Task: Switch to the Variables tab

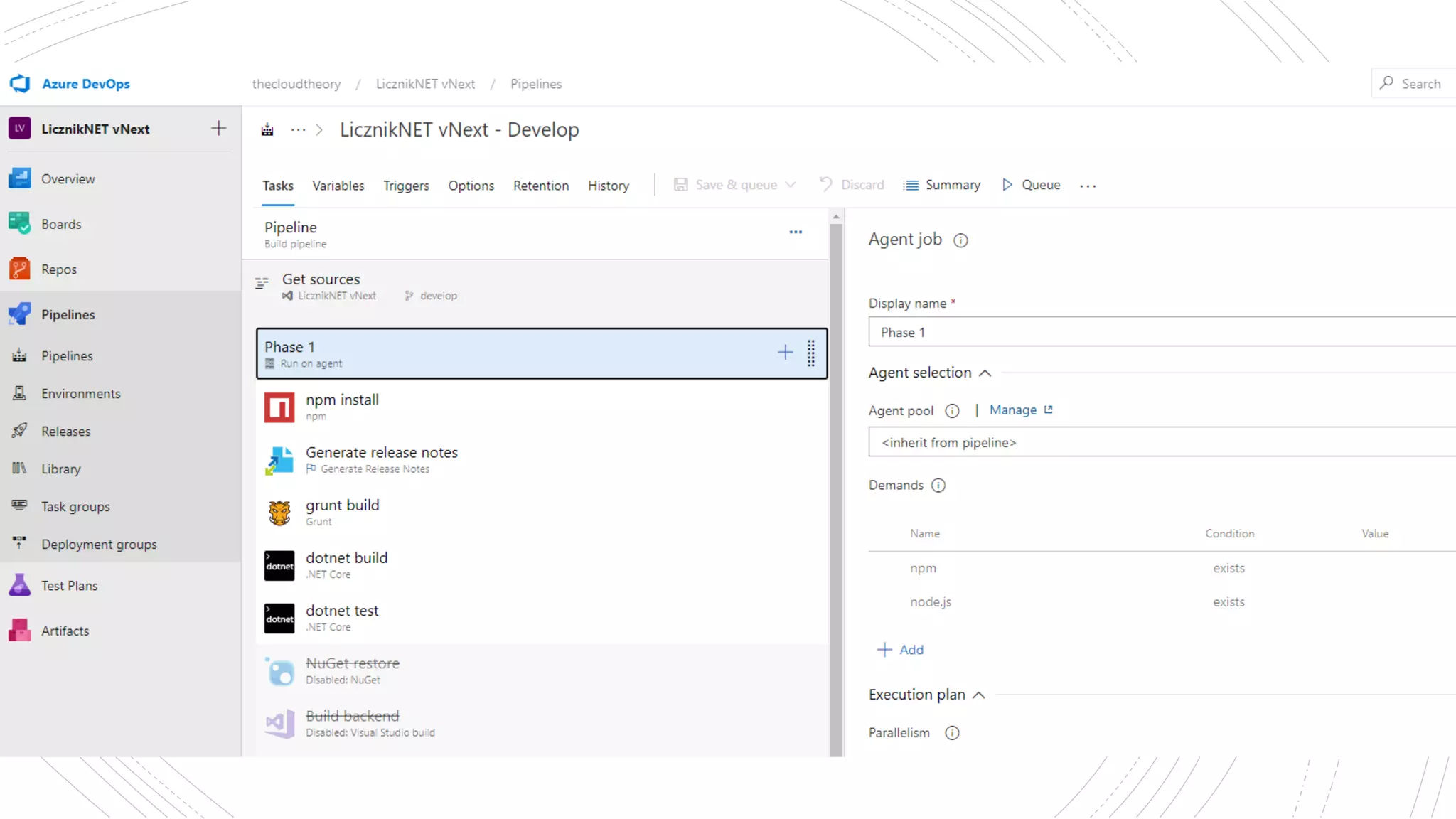Action: tap(338, 186)
